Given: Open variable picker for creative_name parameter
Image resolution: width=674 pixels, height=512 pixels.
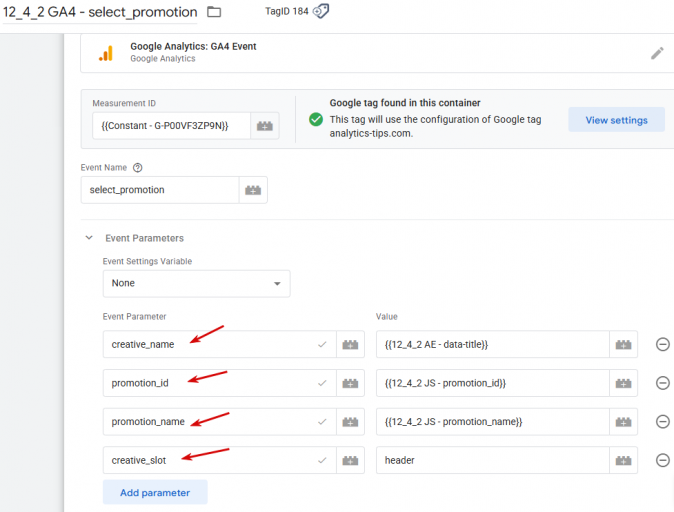Looking at the screenshot, I should (x=350, y=344).
